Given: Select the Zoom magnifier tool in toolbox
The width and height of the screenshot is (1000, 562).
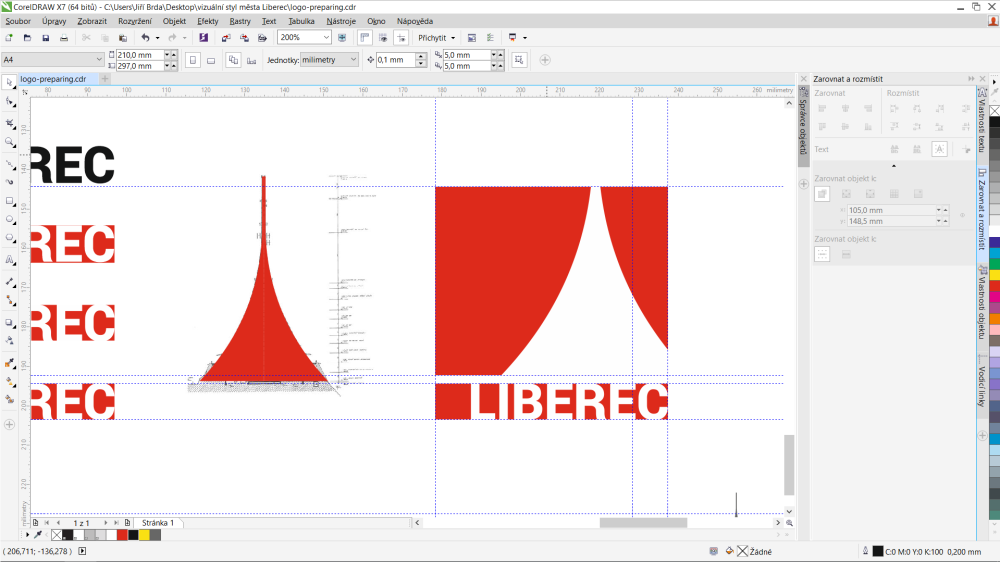Looking at the screenshot, I should pos(10,142).
